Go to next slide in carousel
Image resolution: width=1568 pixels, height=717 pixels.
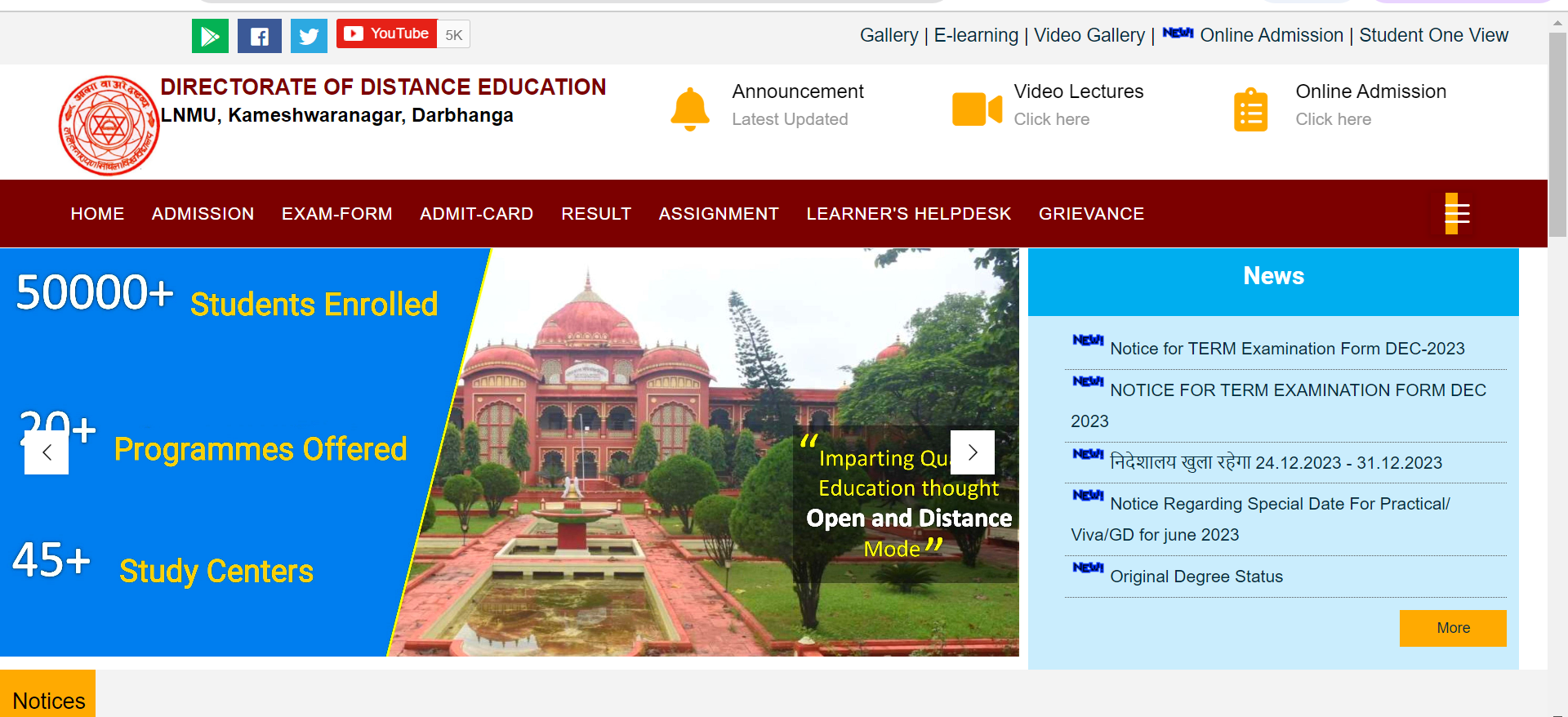pos(972,452)
